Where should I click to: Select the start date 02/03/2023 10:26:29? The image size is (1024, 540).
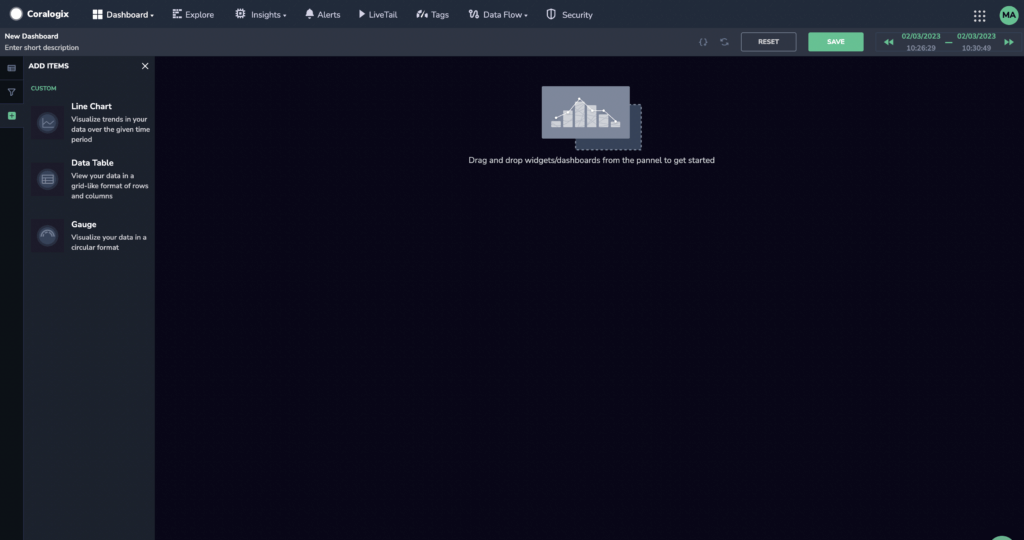[921, 42]
